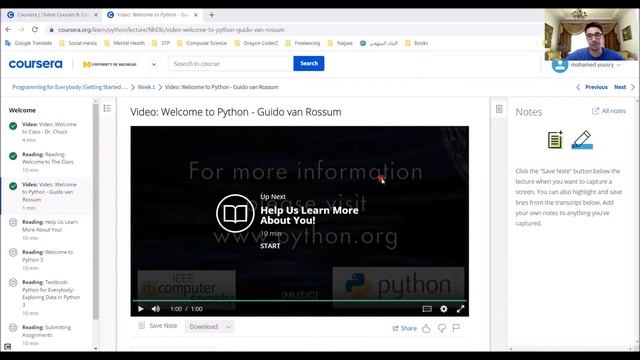
Task: Open the Social media bookmark folder
Action: click(x=78, y=43)
